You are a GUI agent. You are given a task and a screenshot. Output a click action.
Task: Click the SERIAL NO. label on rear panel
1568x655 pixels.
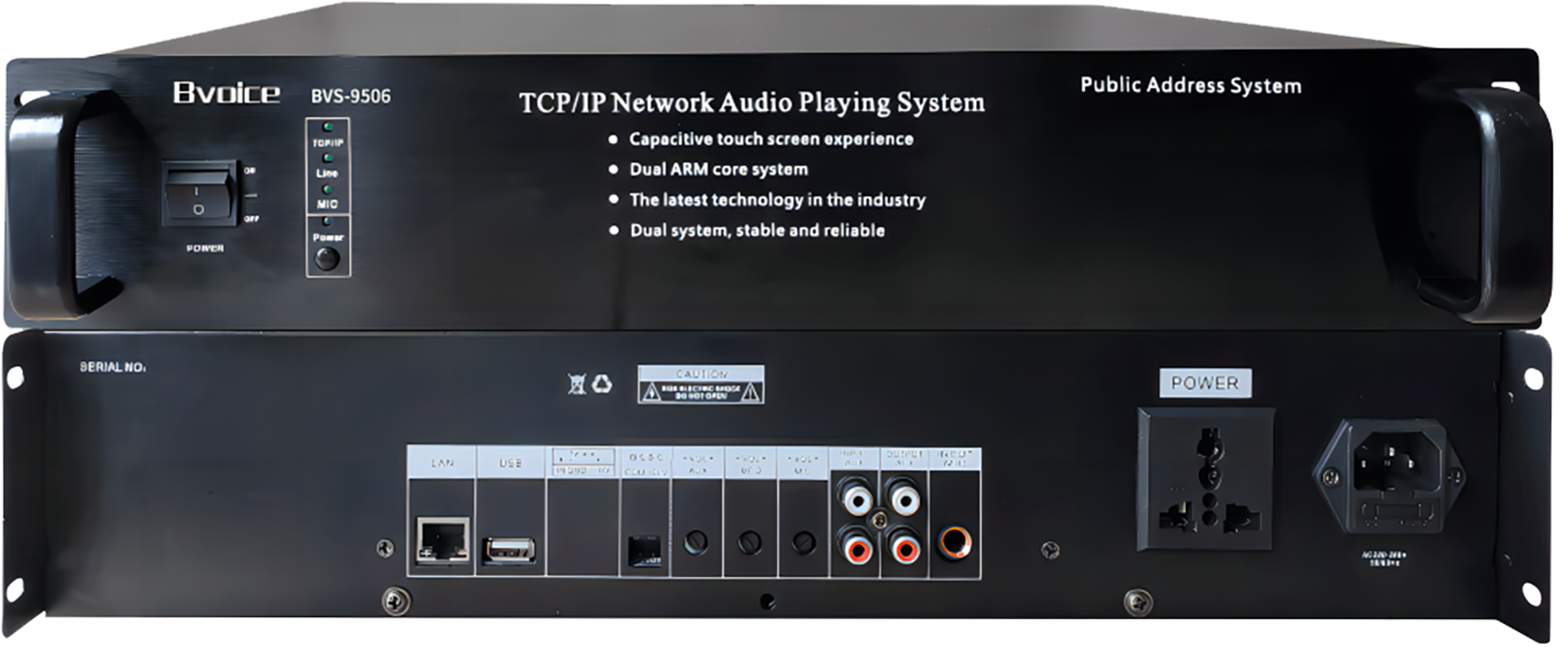pyautogui.click(x=113, y=367)
